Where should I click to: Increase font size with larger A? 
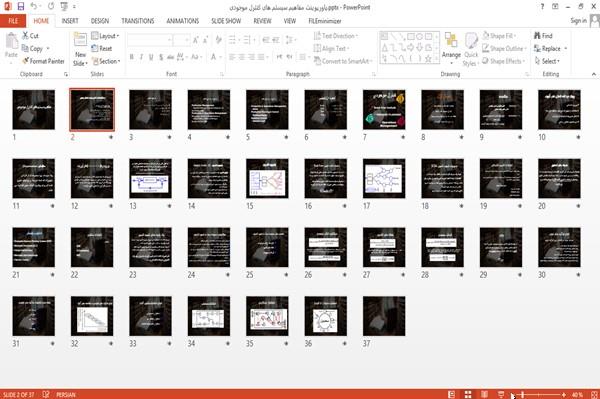[196, 40]
